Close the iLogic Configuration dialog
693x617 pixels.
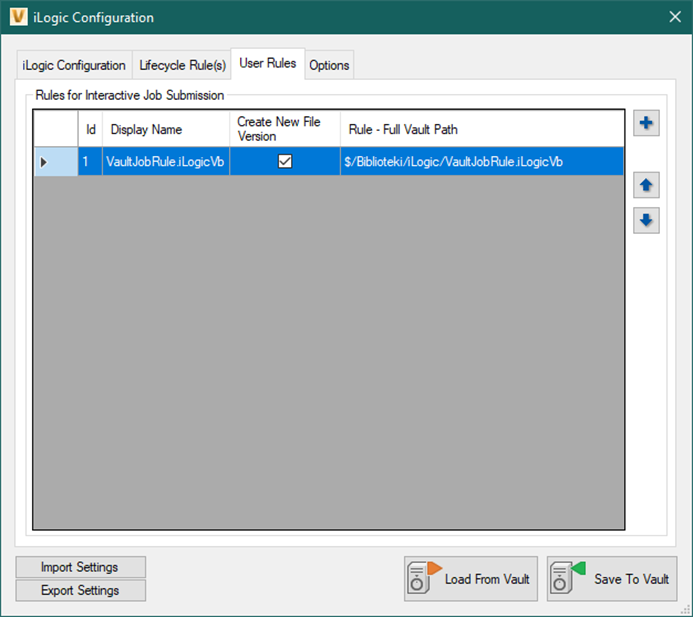674,17
